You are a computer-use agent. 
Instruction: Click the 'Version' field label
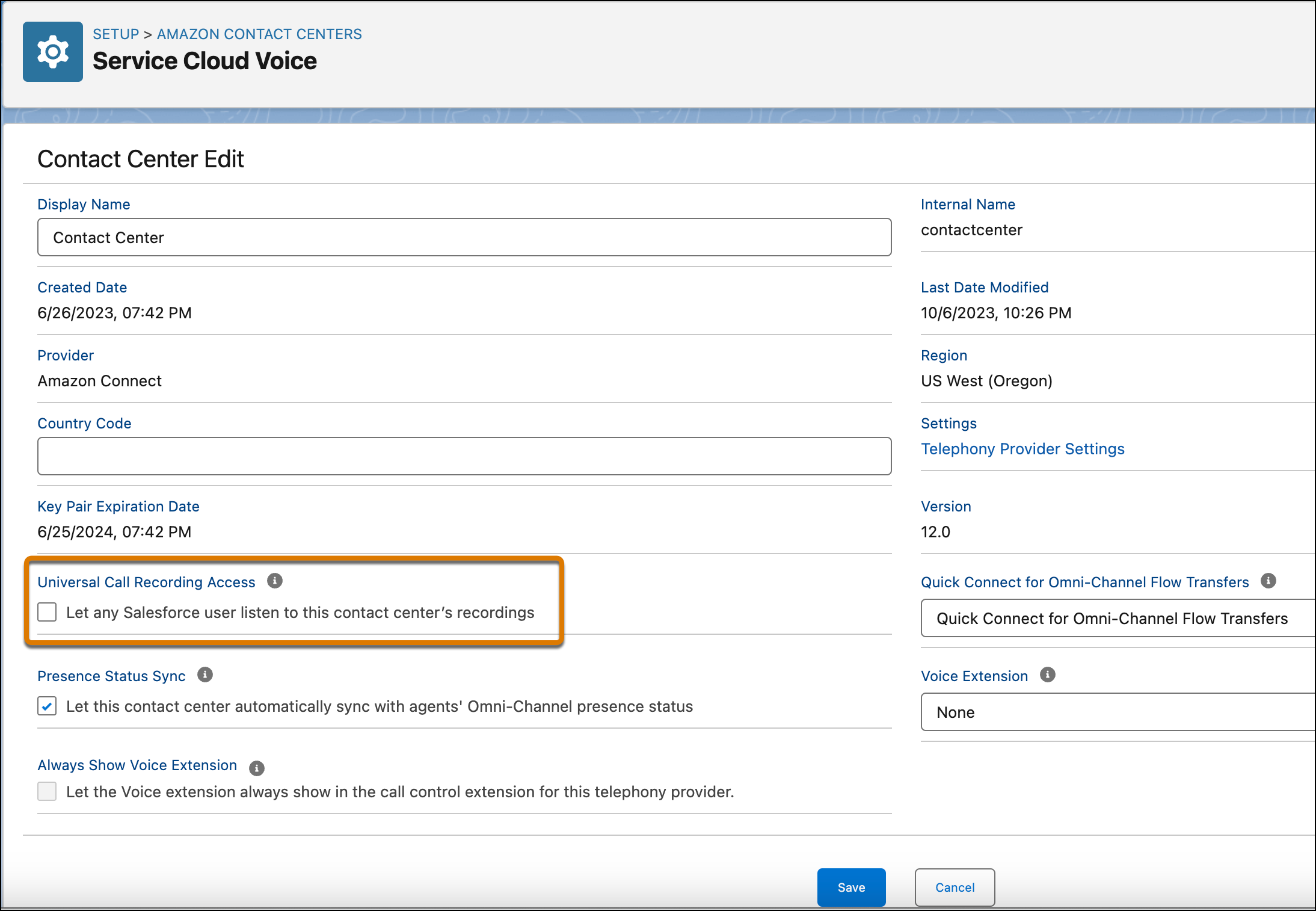pos(945,507)
